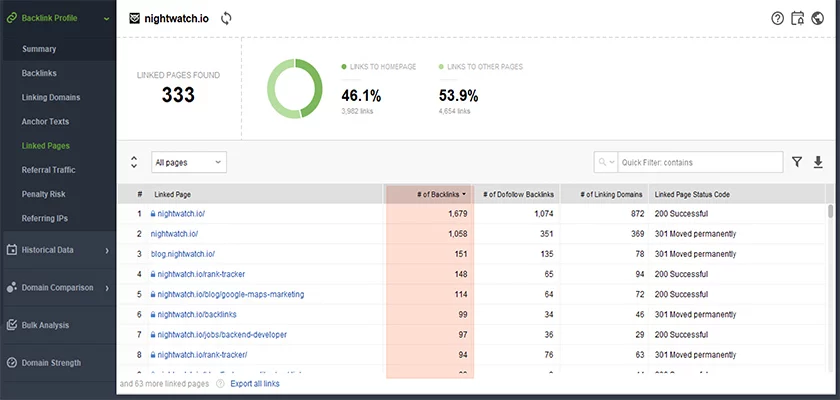Image resolution: width=840 pixels, height=400 pixels.
Task: Open Anchor Texts in sidebar
Action: pyautogui.click(x=46, y=122)
